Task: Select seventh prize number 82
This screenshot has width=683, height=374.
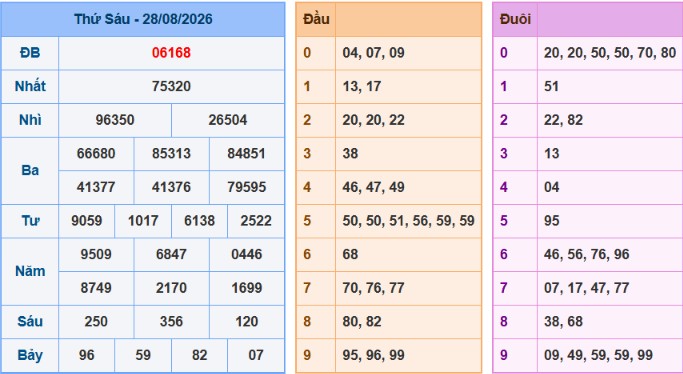Action: tap(199, 355)
